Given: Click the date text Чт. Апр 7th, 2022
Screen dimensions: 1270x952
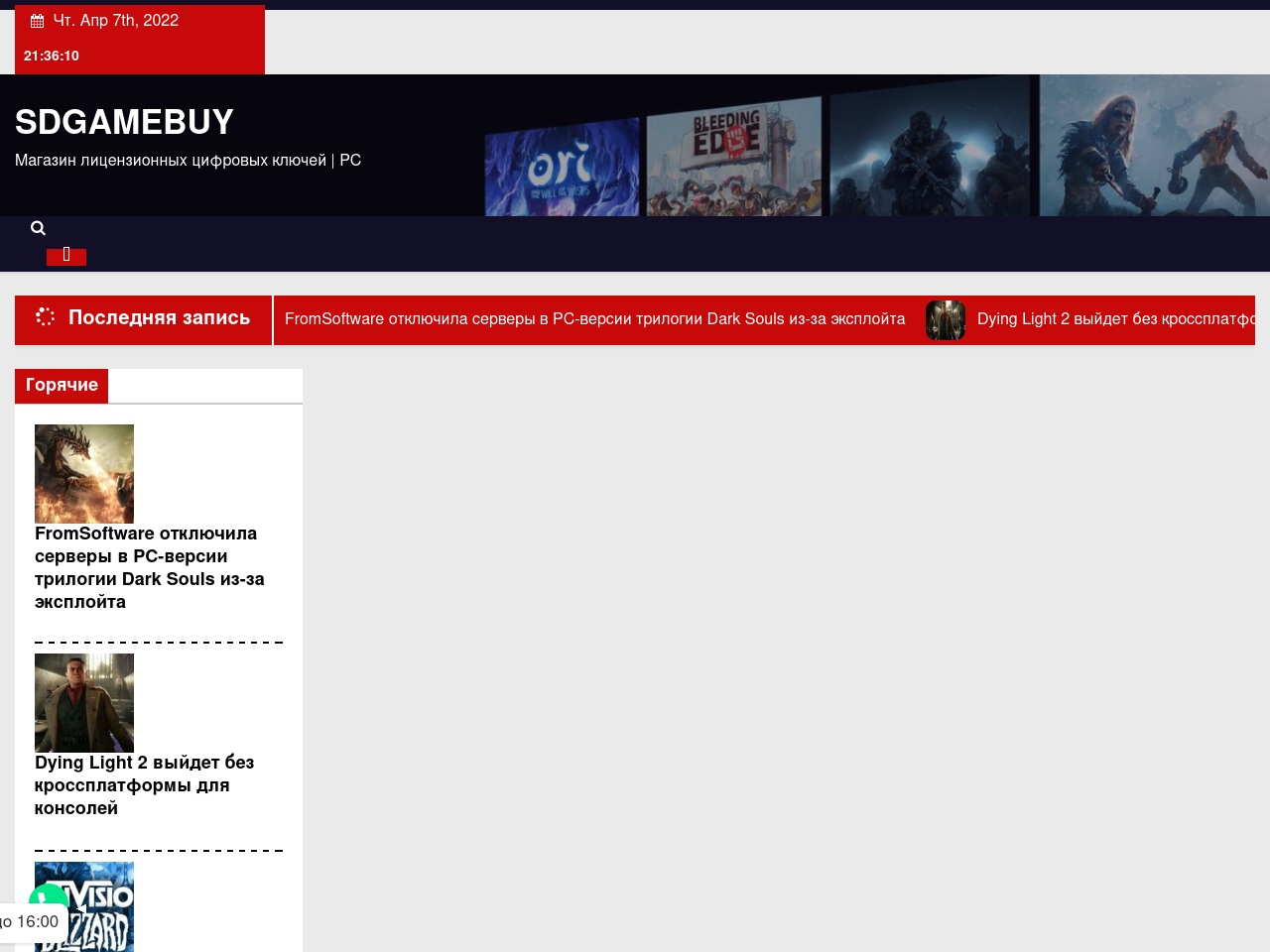Looking at the screenshot, I should [116, 21].
